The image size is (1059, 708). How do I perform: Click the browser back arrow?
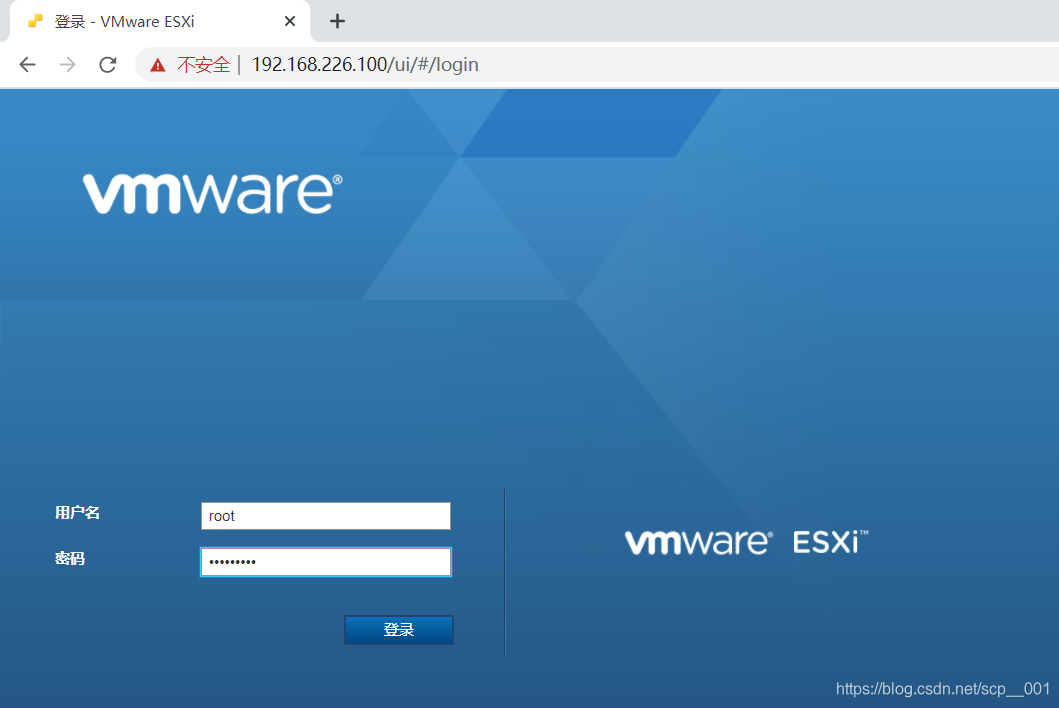pyautogui.click(x=28, y=65)
